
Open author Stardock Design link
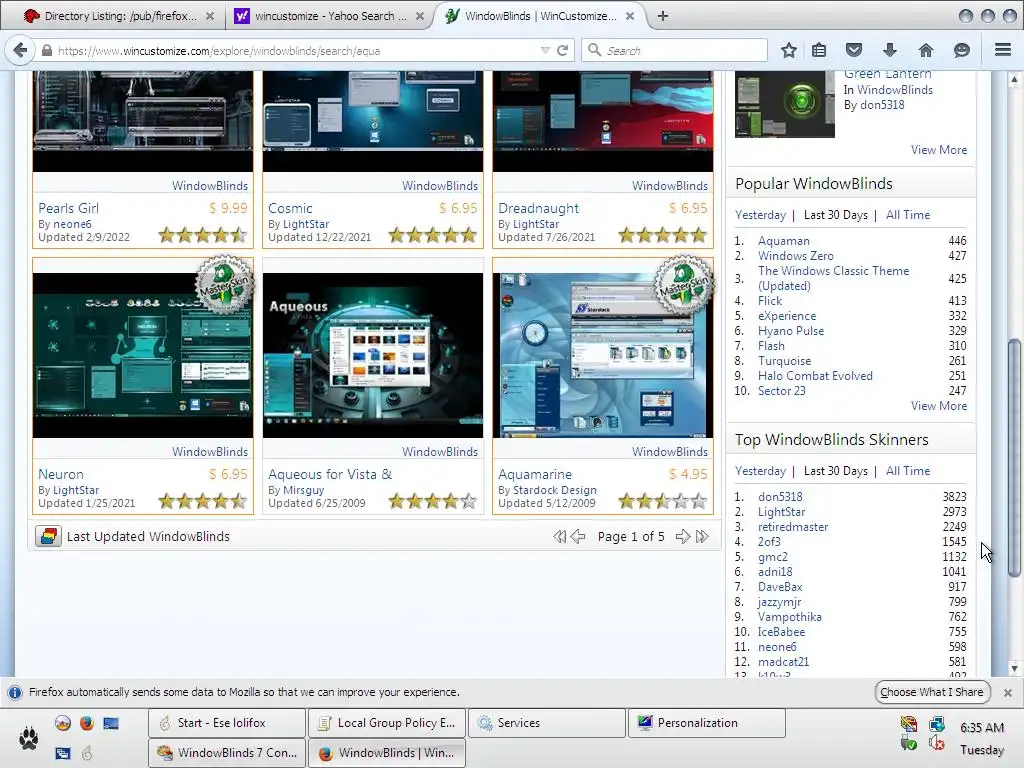pyautogui.click(x=554, y=490)
